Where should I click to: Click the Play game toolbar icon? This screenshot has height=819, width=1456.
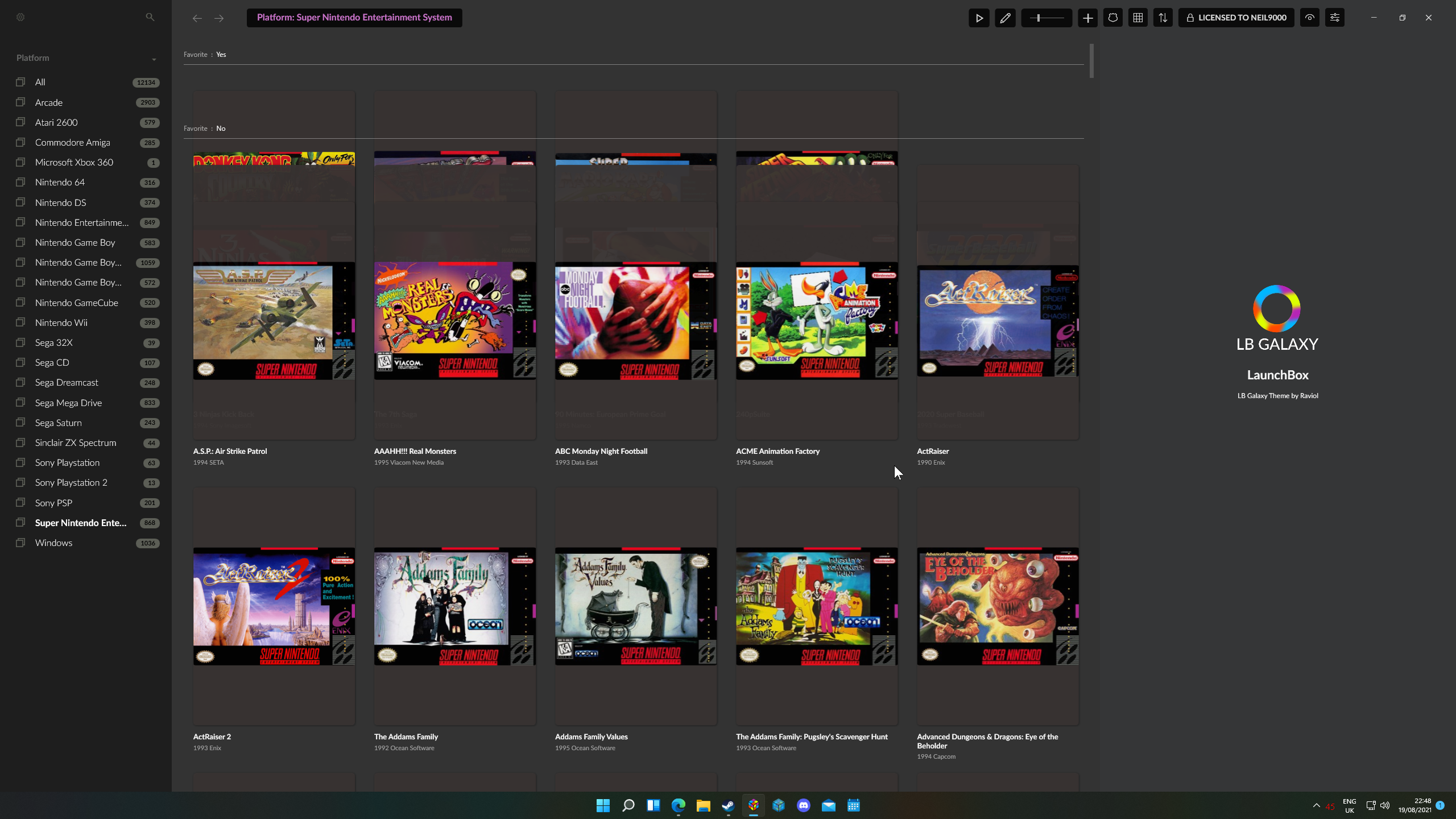pos(979,18)
